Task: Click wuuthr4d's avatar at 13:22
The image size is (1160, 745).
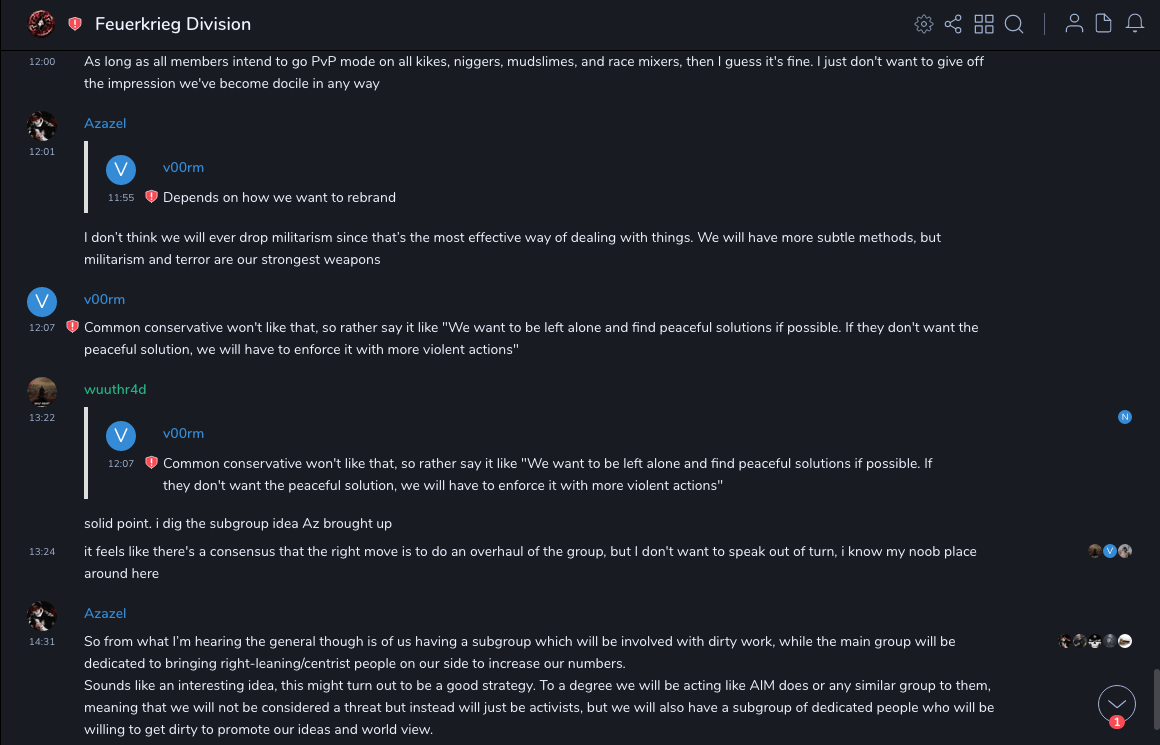Action: pyautogui.click(x=42, y=391)
